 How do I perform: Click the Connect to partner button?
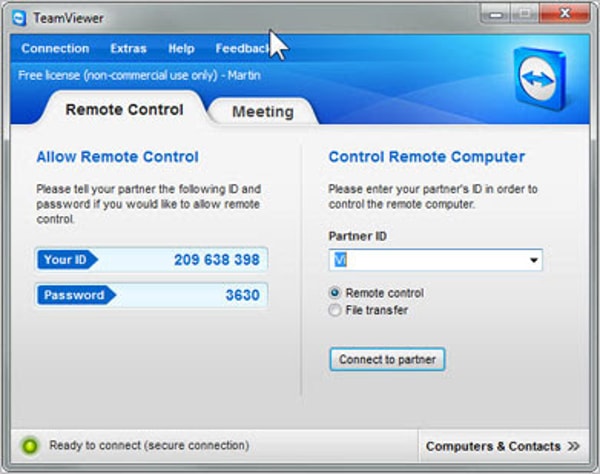(387, 359)
